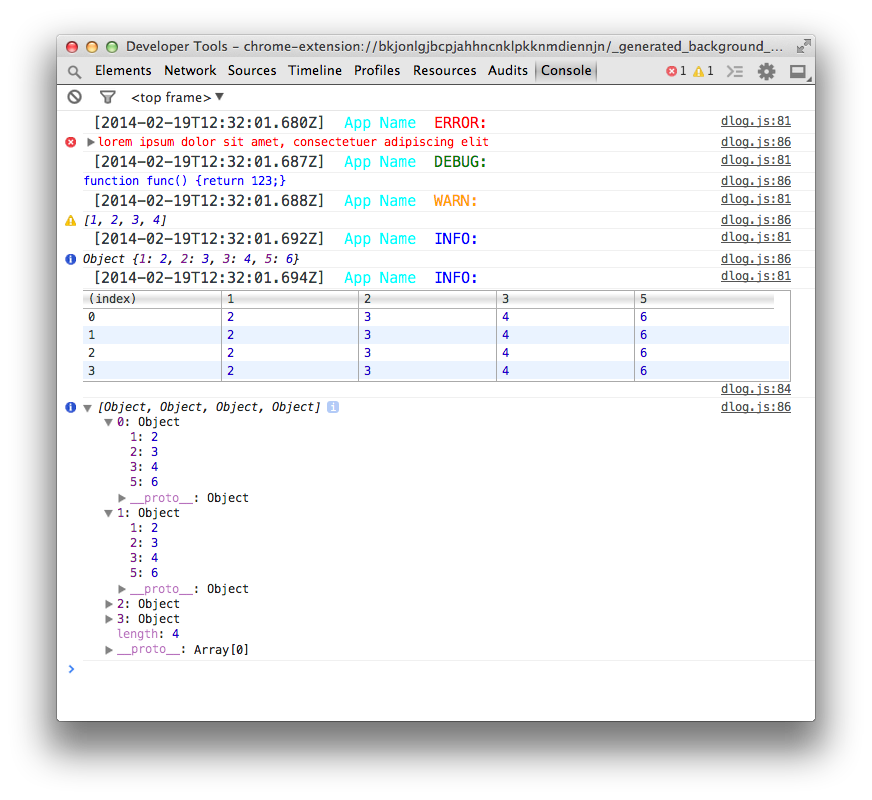This screenshot has width=872, height=800.
Task: Clear the console with the ban icon
Action: click(x=75, y=97)
